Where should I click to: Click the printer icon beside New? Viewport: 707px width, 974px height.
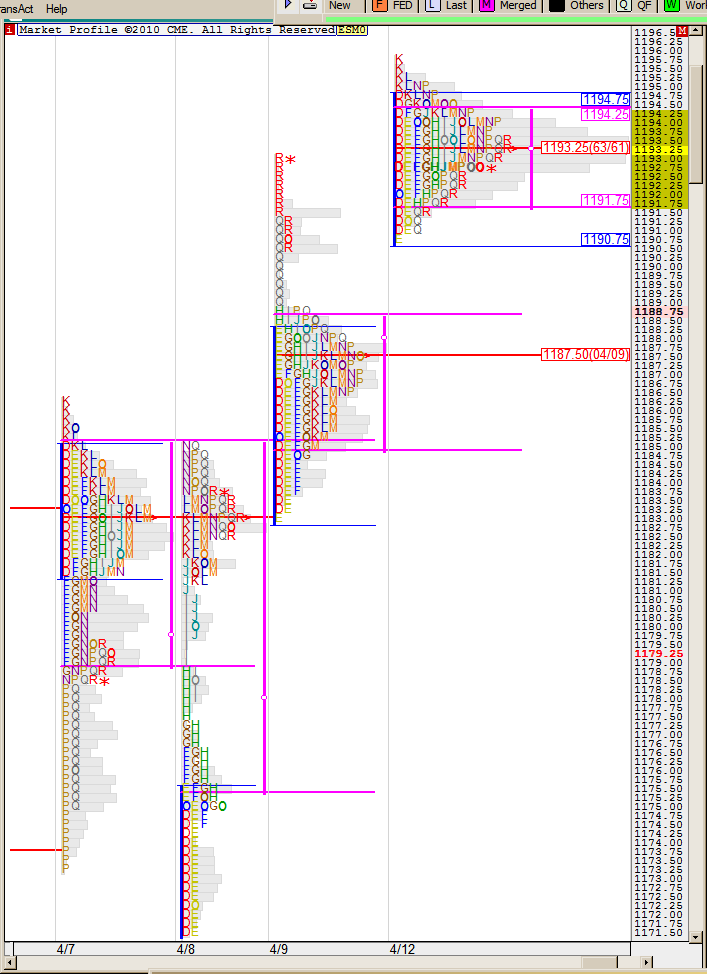tap(310, 5)
